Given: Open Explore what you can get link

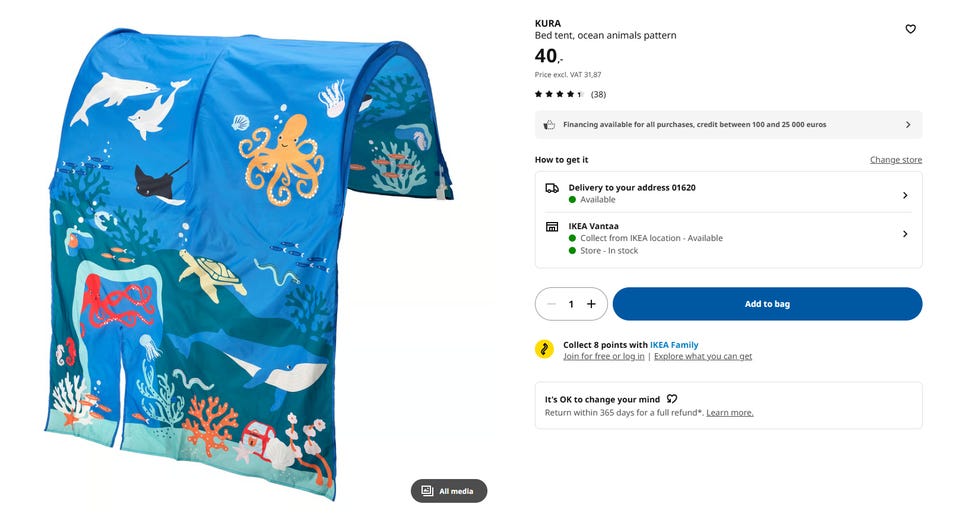Looking at the screenshot, I should [703, 356].
